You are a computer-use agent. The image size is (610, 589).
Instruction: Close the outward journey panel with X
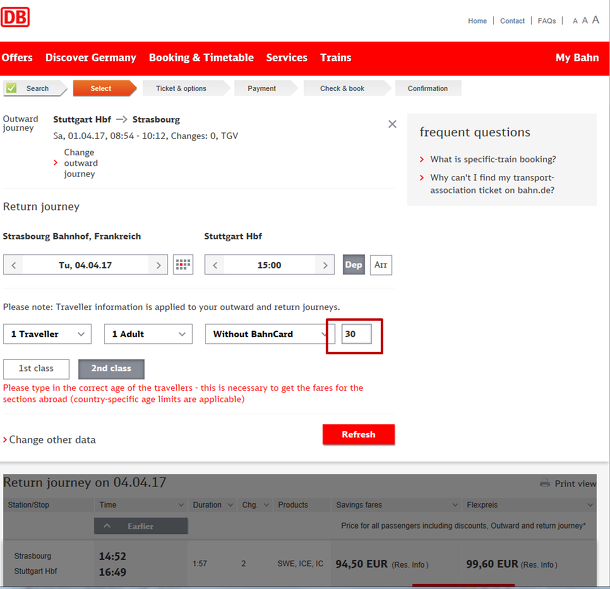pyautogui.click(x=392, y=124)
